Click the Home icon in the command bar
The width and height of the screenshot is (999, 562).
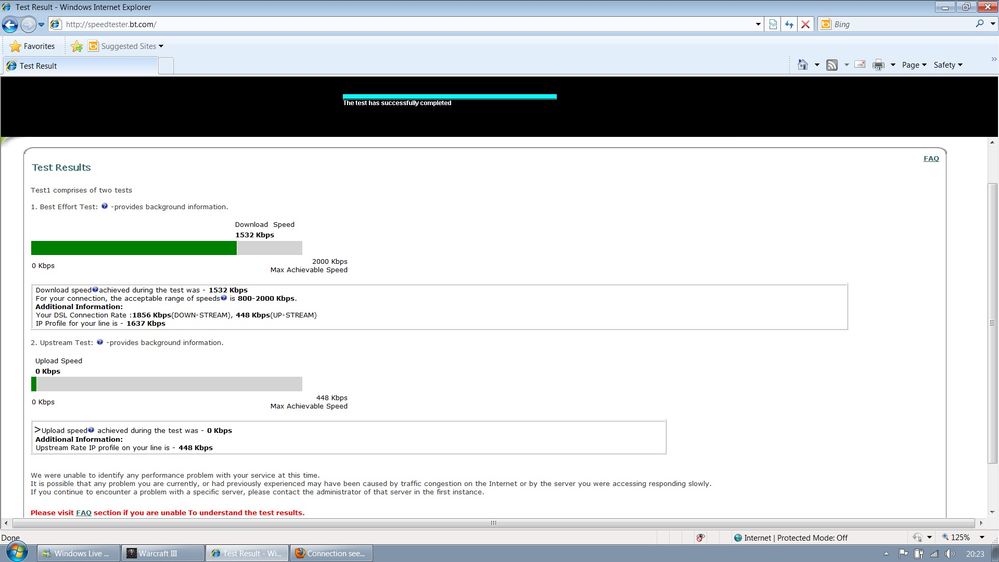pos(803,65)
